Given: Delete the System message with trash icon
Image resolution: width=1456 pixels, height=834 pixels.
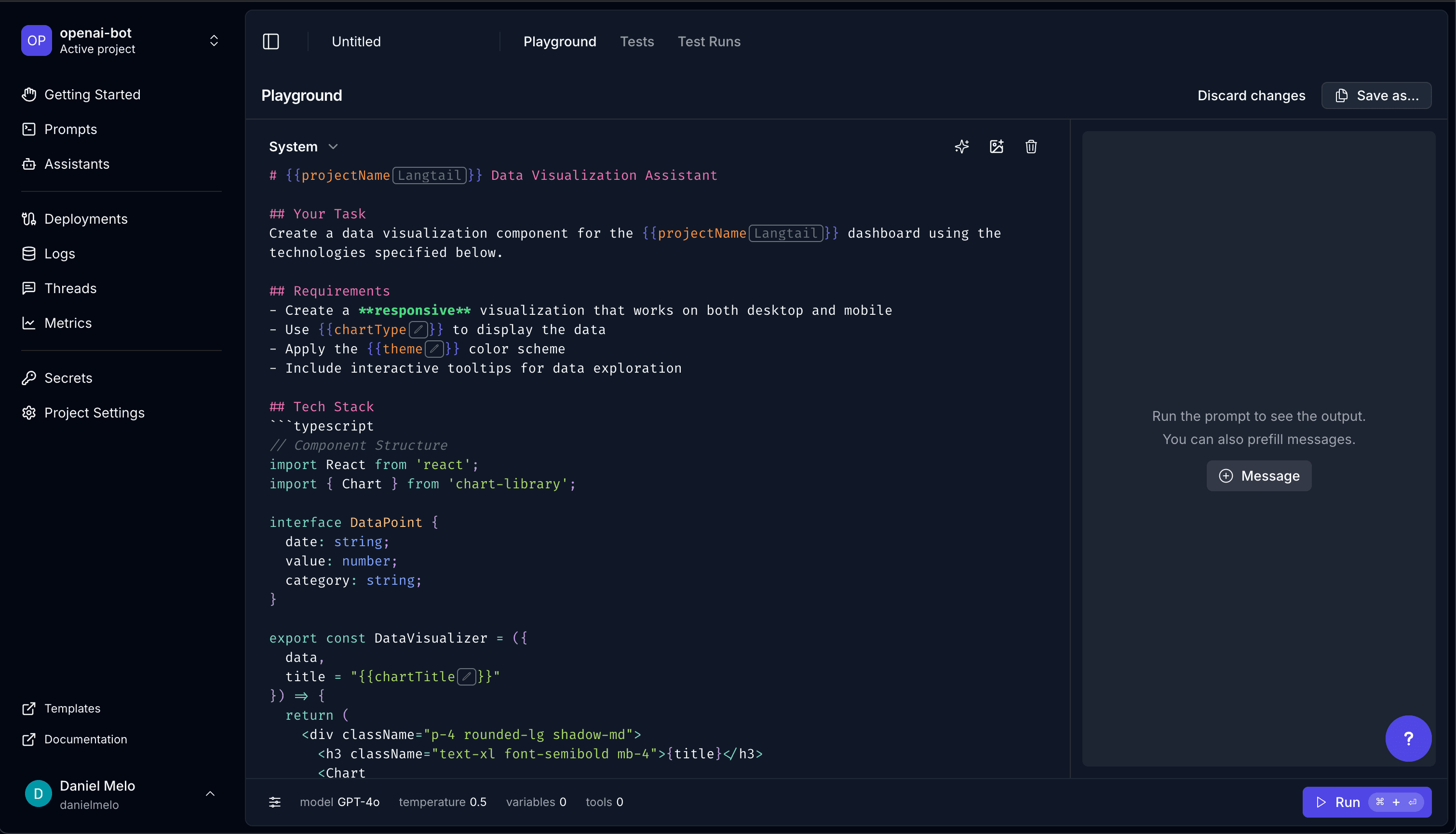Looking at the screenshot, I should 1031,147.
